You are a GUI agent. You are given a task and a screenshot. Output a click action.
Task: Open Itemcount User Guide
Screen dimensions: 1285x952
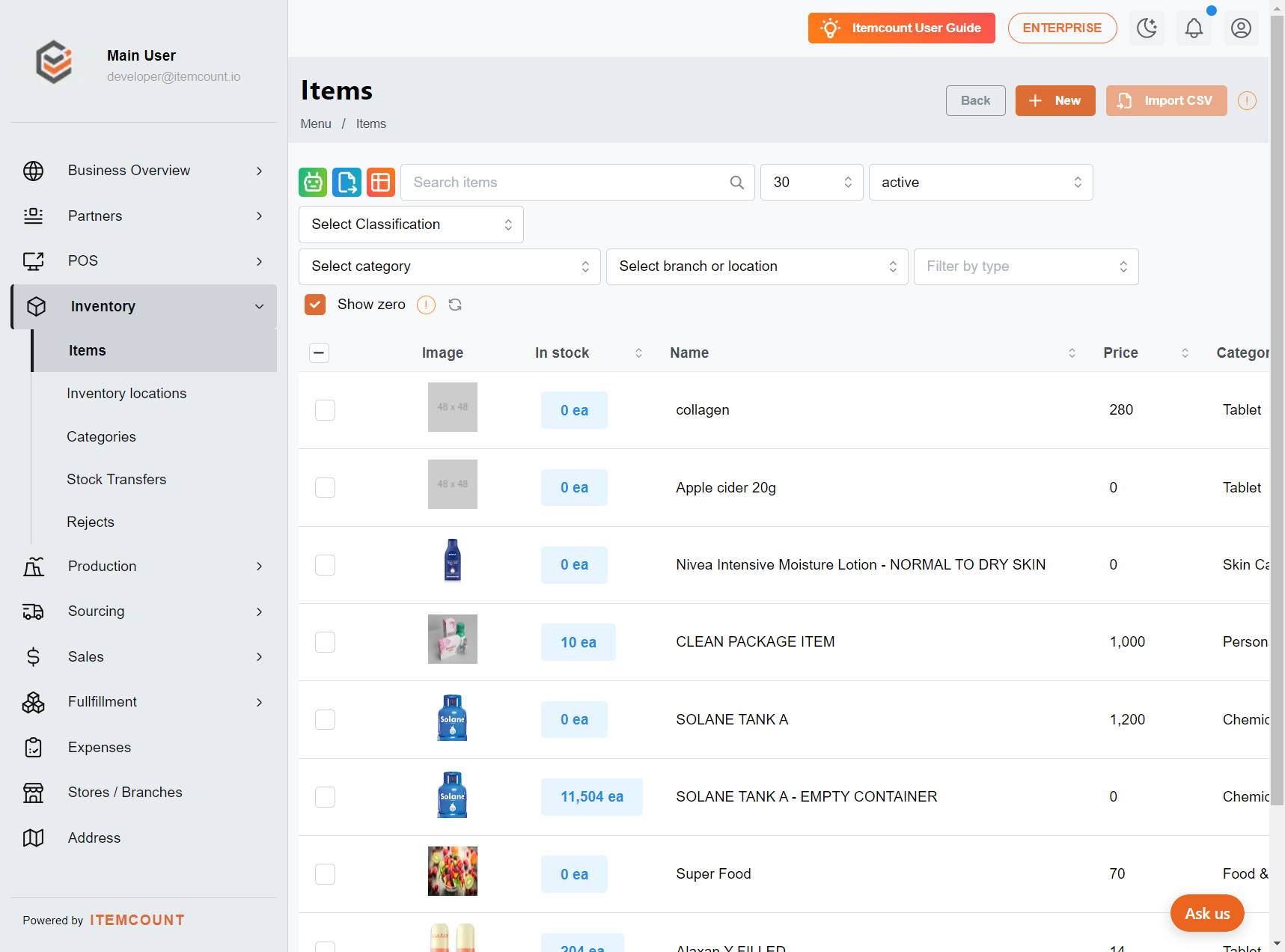click(x=901, y=28)
